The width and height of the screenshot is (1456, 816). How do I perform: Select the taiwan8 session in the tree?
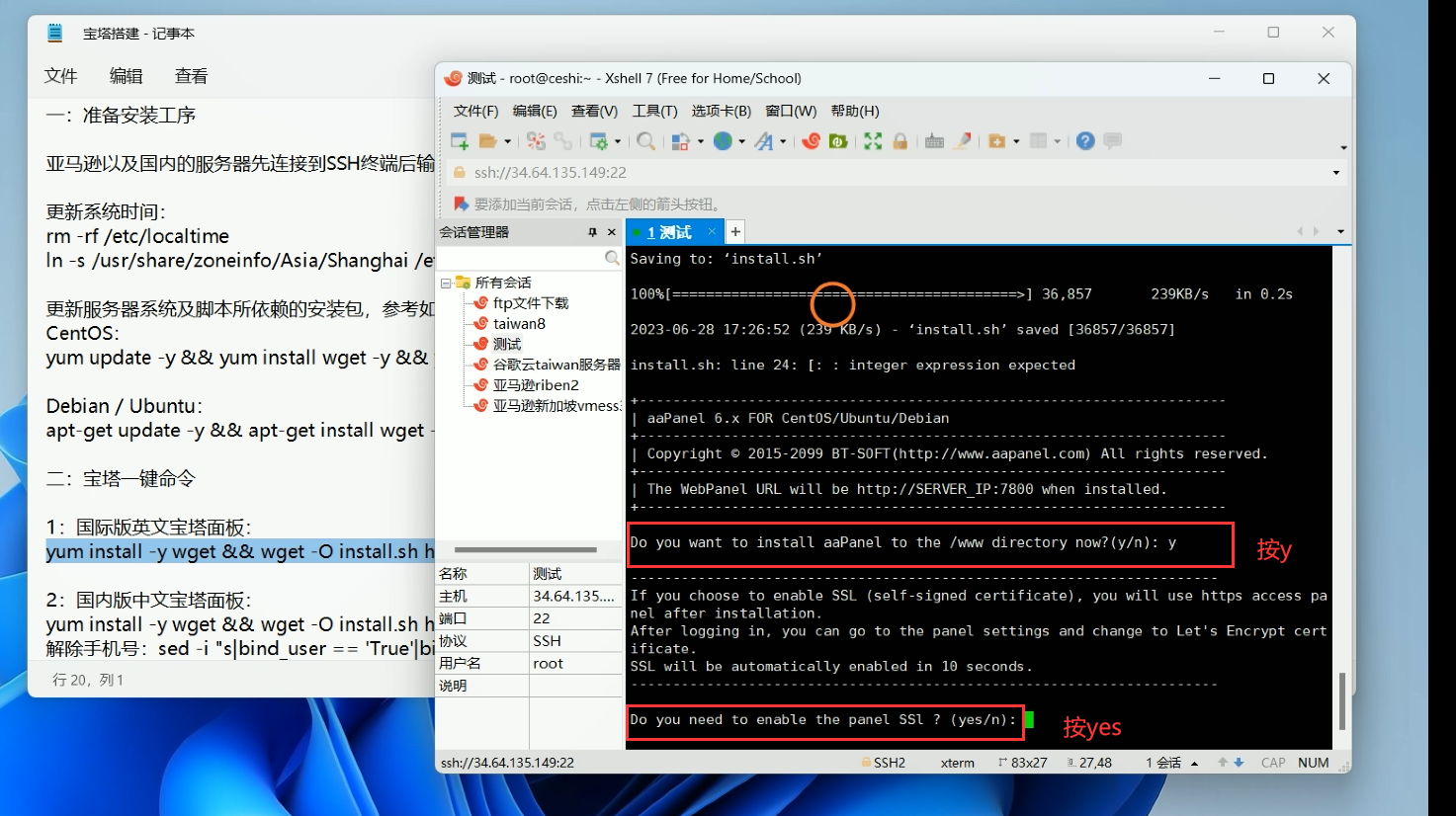tap(519, 324)
